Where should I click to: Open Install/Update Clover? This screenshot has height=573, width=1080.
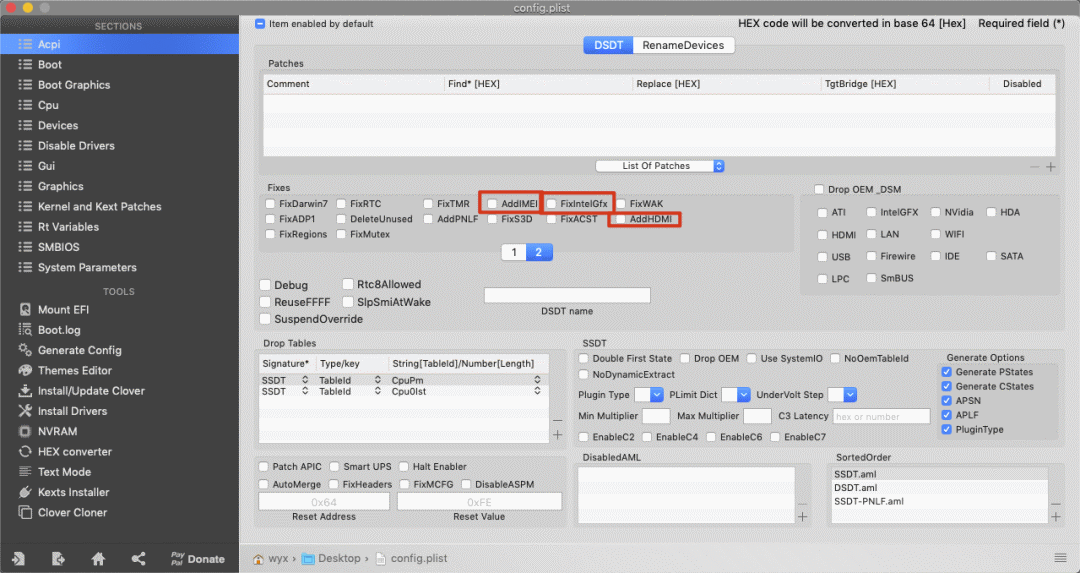click(x=91, y=390)
